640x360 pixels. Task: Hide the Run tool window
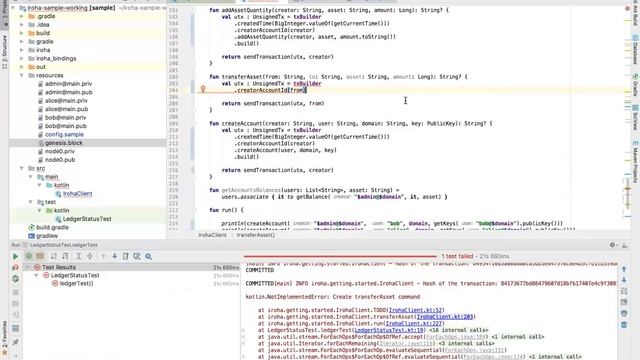[624, 245]
